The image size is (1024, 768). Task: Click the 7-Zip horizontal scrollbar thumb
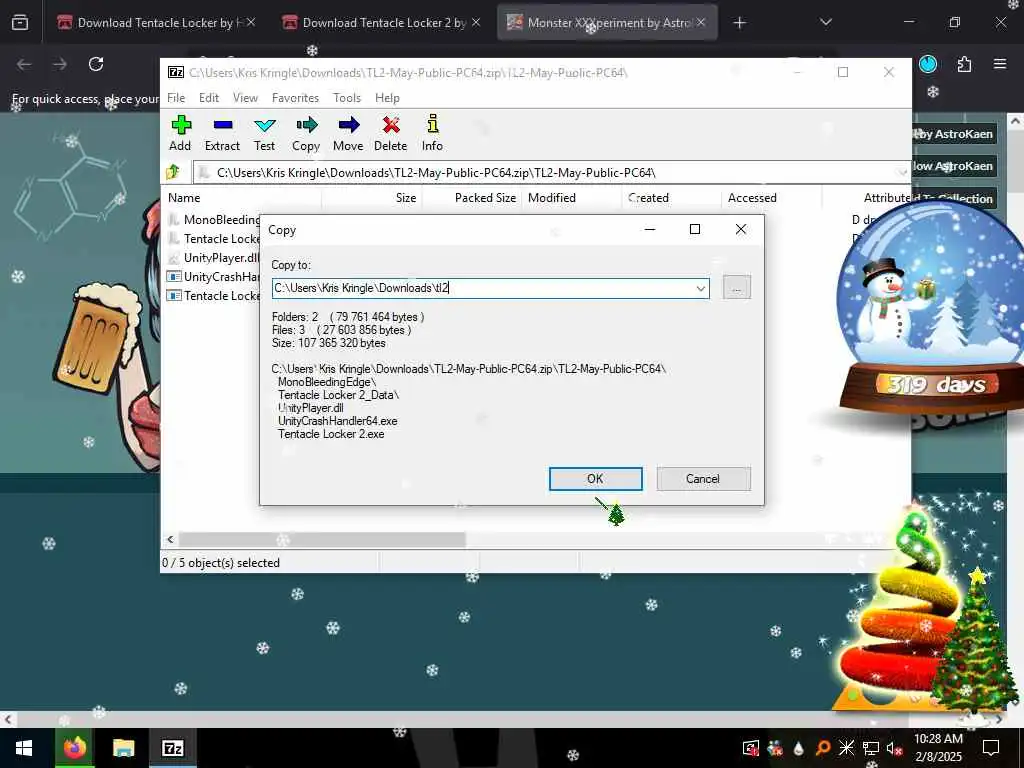322,539
